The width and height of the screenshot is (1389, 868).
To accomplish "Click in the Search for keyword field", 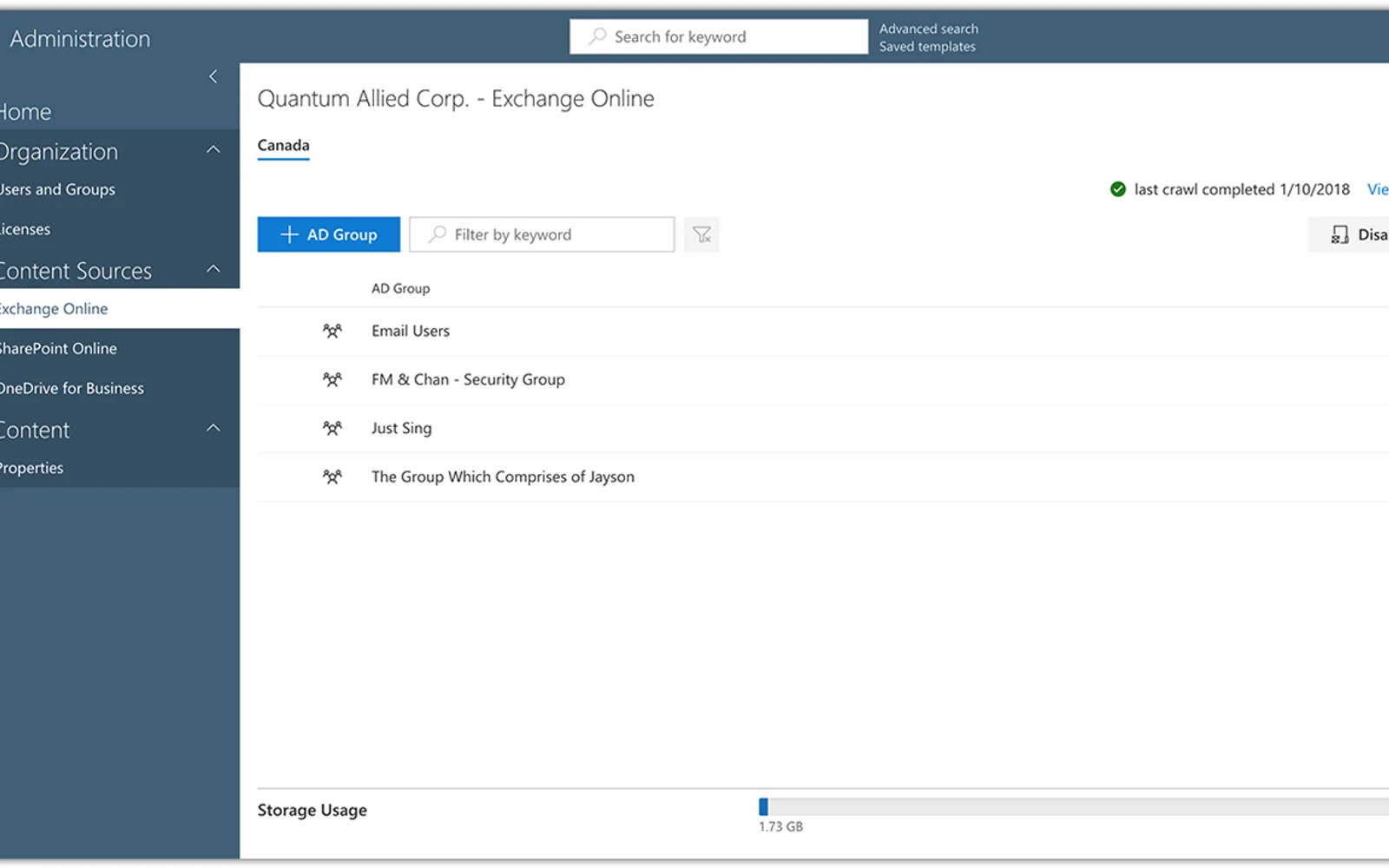I will (719, 36).
